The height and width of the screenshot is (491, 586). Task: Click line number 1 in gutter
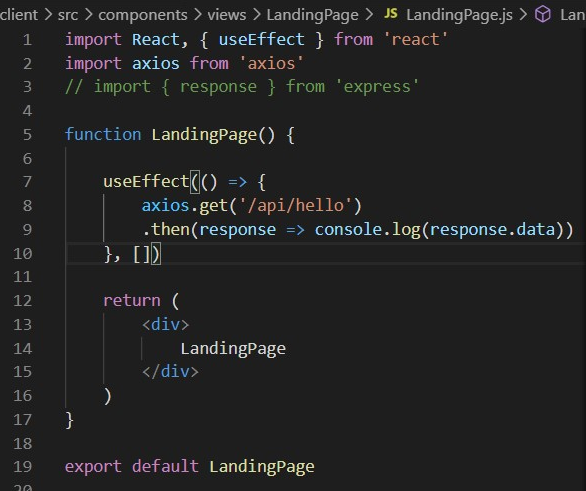27,40
